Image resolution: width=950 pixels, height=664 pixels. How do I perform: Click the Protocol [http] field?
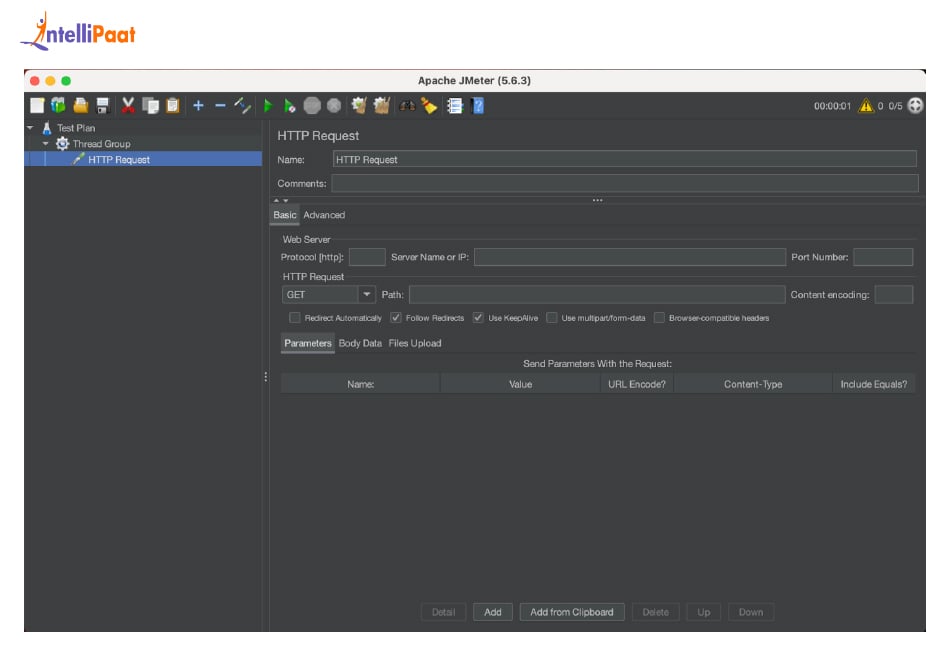367,257
